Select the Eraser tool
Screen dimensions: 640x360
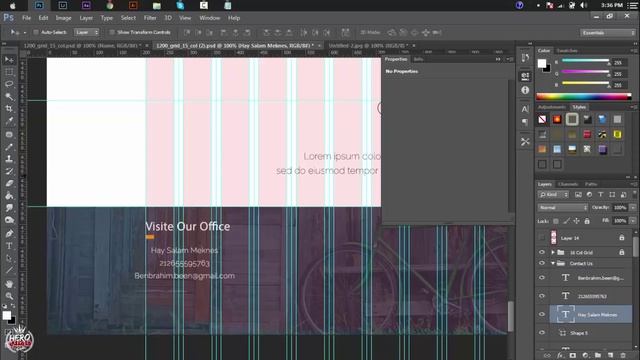9,183
